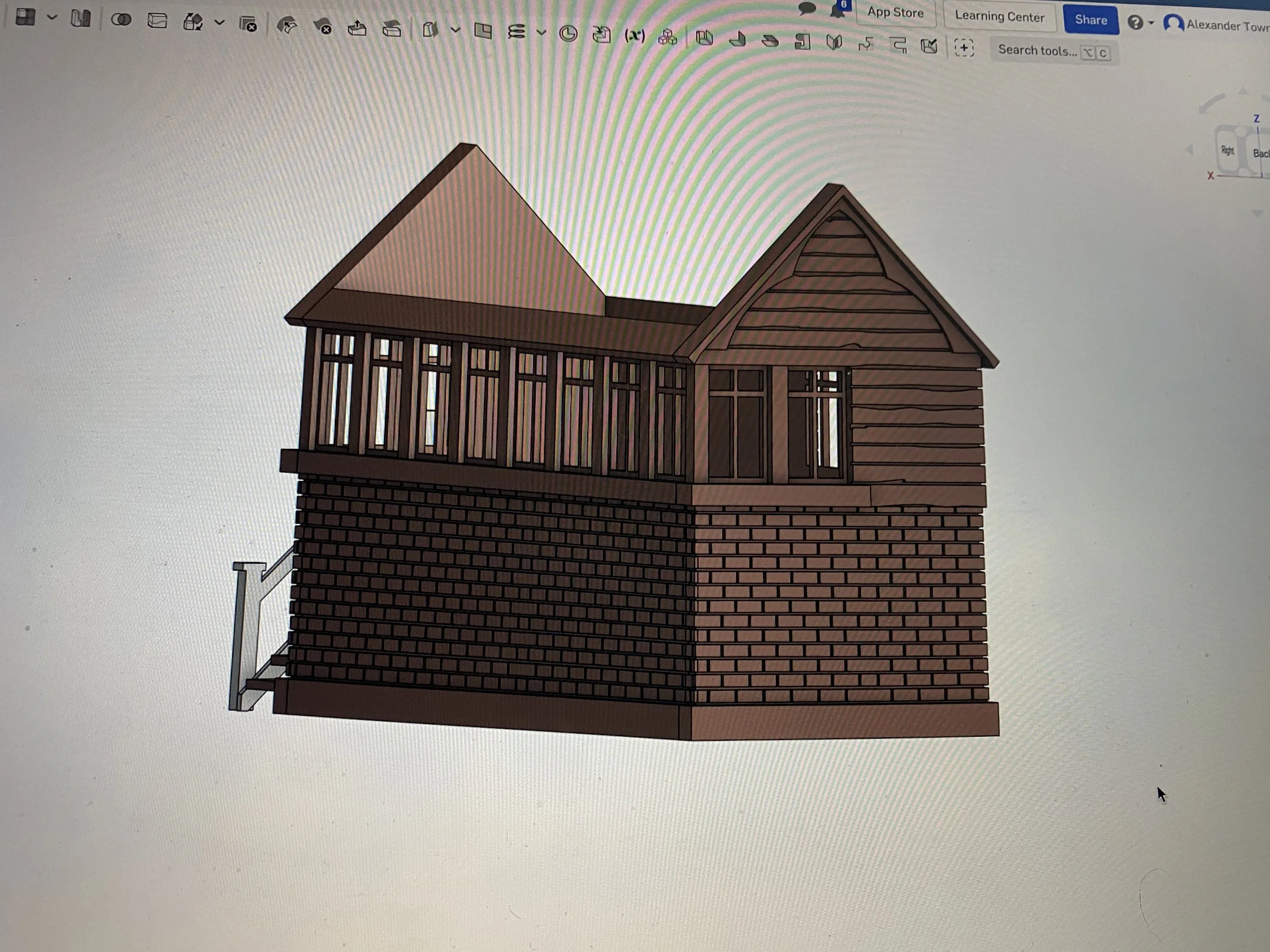Screen dimensions: 1270x952
Task: Click the Back face of view cube
Action: pyautogui.click(x=1260, y=153)
